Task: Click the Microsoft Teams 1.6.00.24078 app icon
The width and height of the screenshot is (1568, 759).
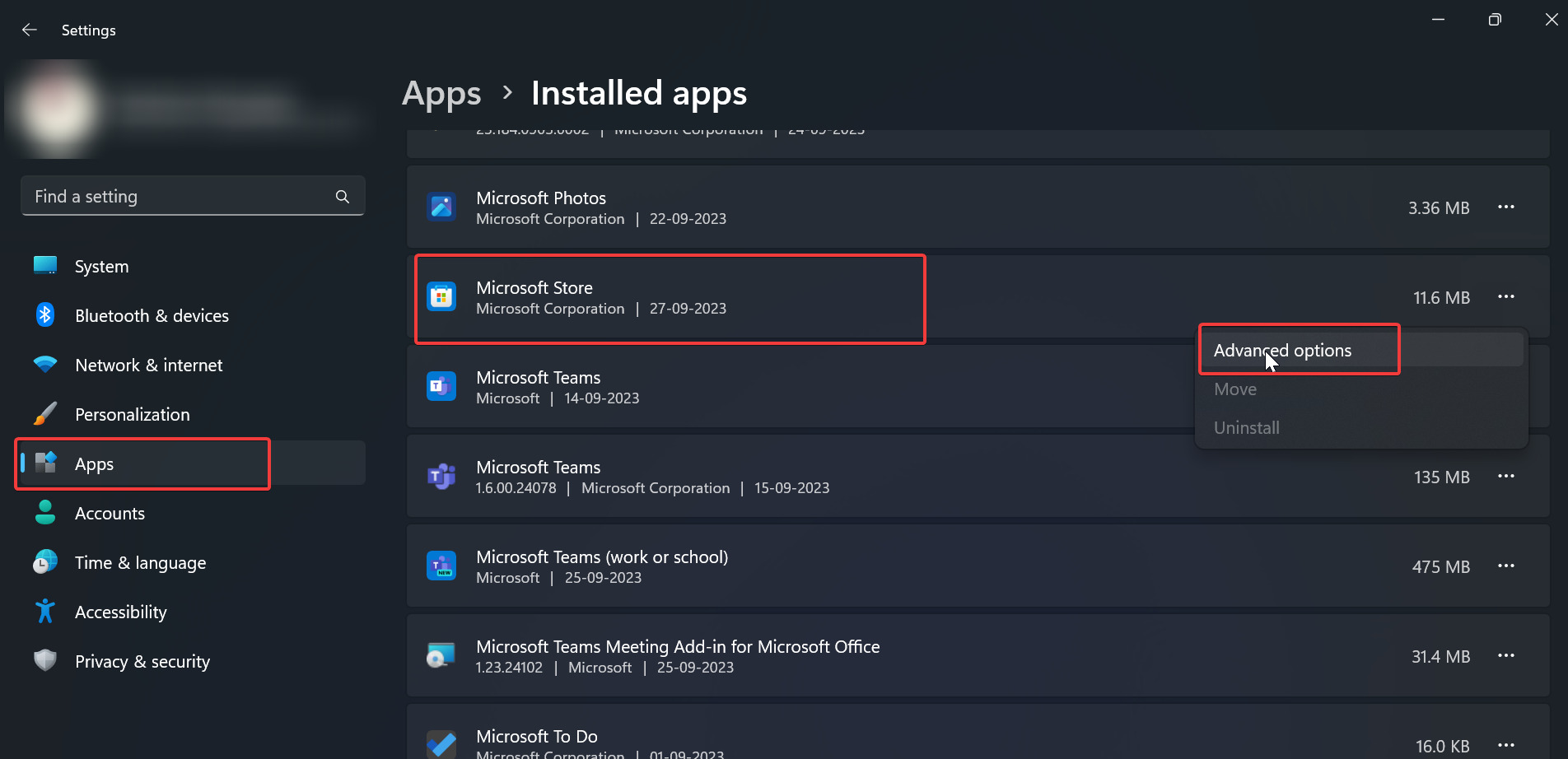Action: point(441,476)
